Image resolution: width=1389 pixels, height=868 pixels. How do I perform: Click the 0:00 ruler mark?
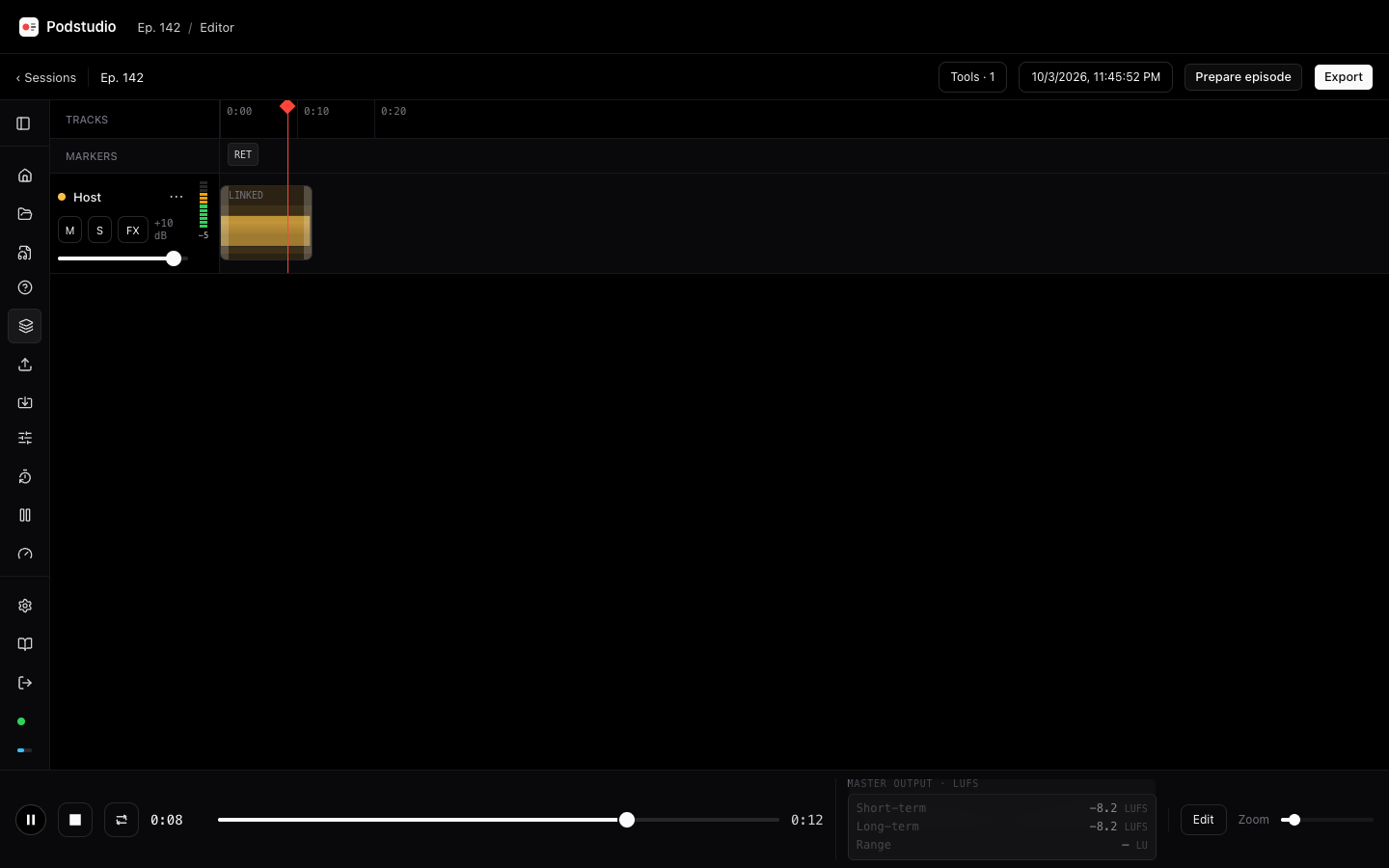tap(239, 111)
